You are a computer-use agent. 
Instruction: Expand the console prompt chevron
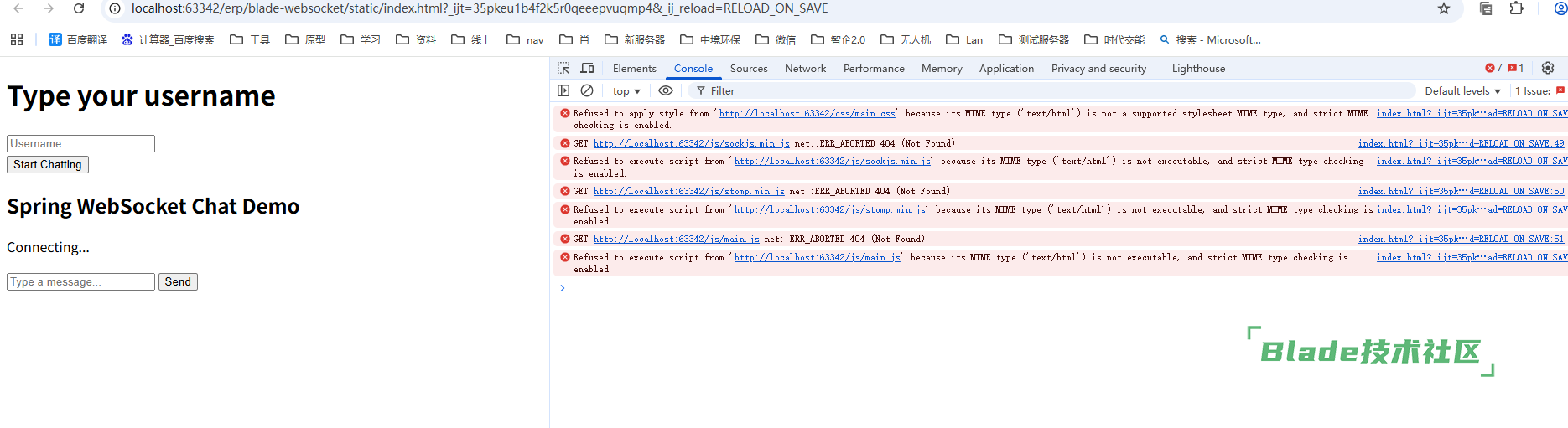[563, 288]
